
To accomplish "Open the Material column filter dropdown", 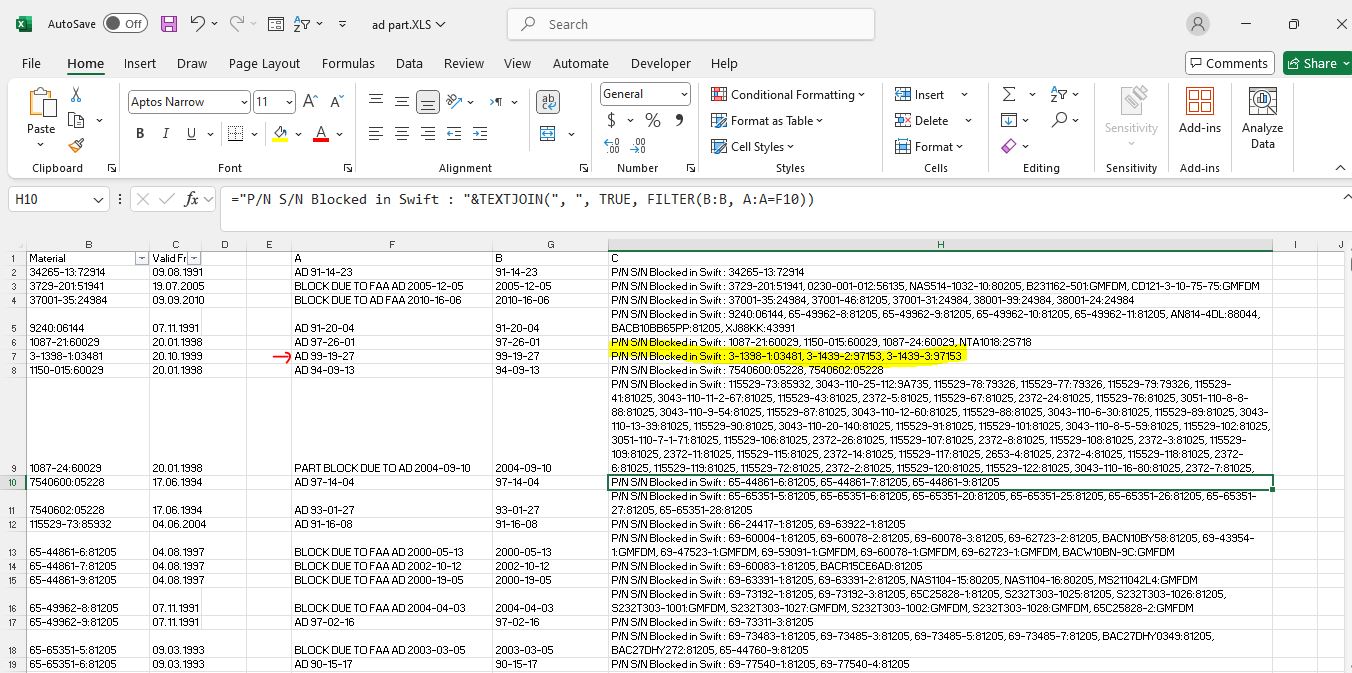I will tap(140, 258).
